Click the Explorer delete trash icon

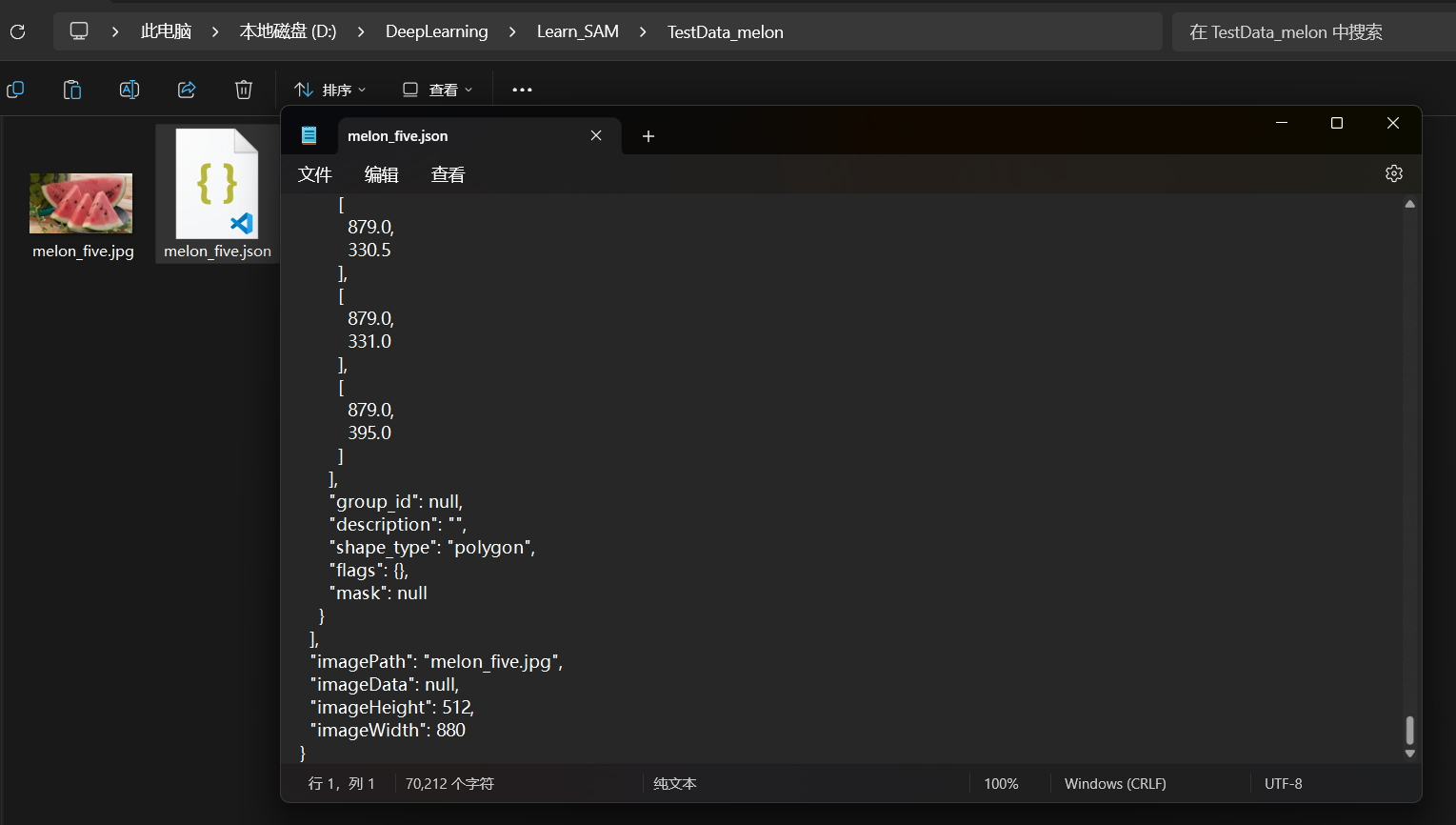[x=244, y=90]
